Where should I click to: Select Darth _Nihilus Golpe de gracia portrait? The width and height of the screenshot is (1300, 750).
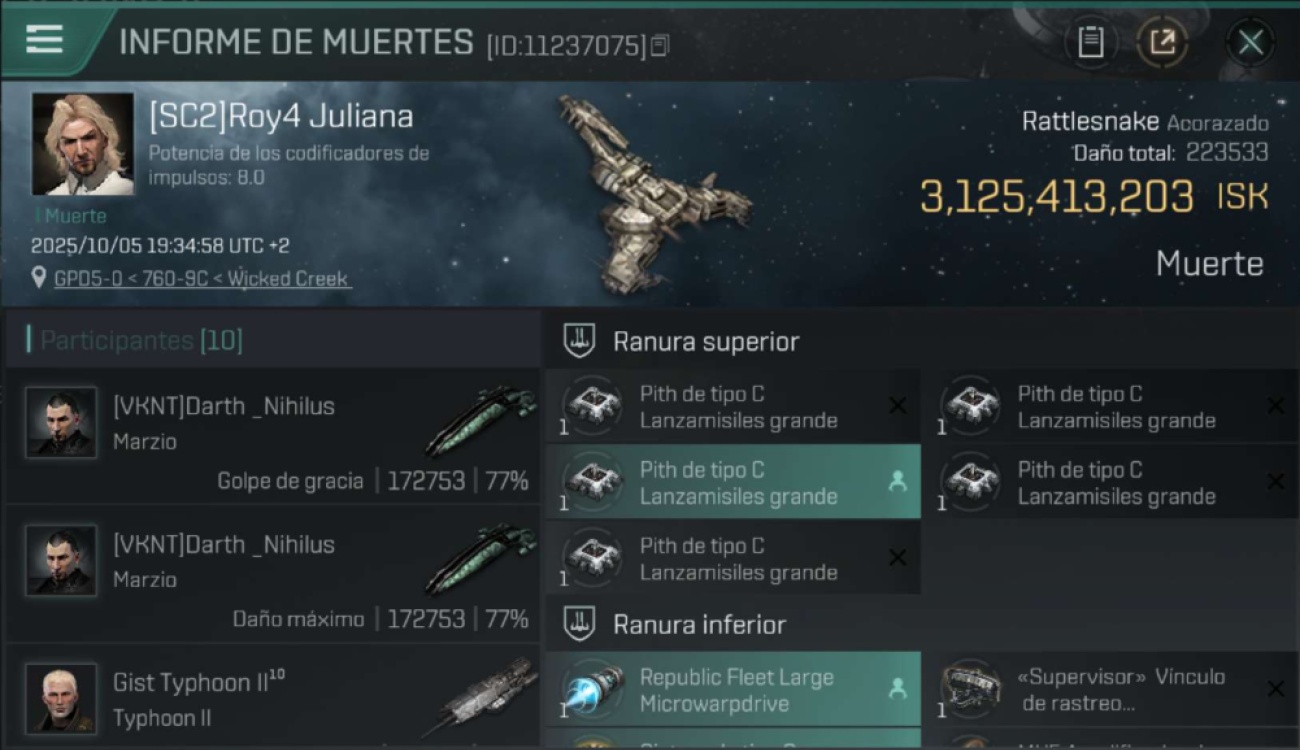point(62,422)
